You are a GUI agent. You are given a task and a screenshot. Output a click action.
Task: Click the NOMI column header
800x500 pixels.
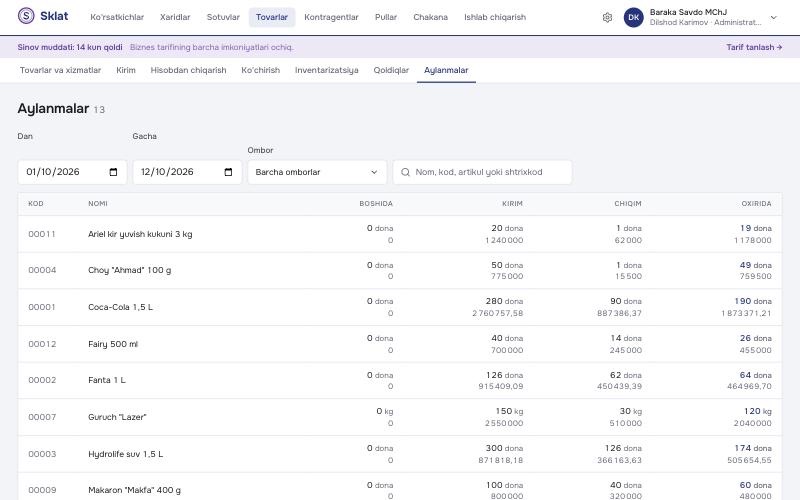[x=97, y=204]
